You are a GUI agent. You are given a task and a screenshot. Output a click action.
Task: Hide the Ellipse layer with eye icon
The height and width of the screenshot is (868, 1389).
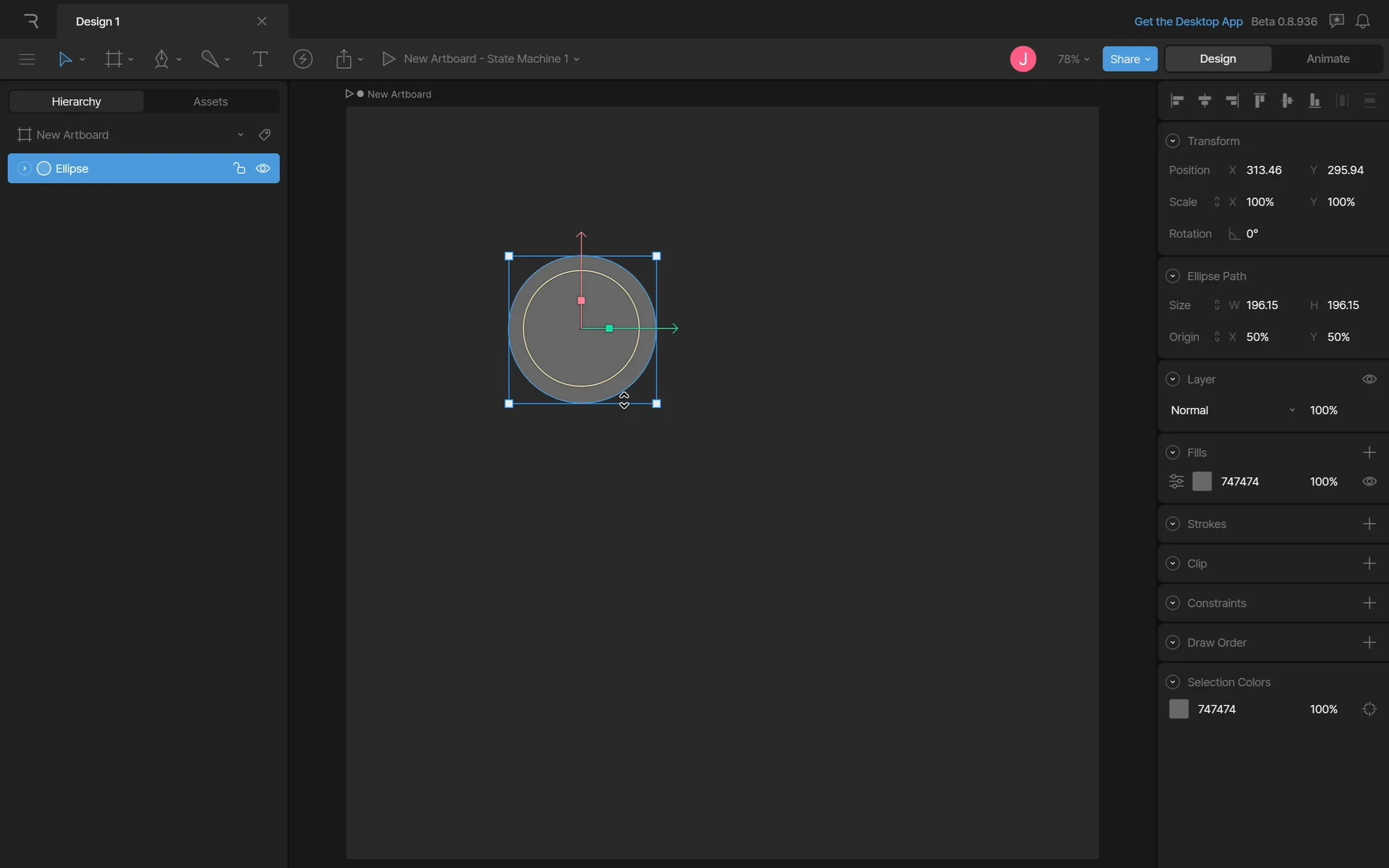tap(263, 169)
